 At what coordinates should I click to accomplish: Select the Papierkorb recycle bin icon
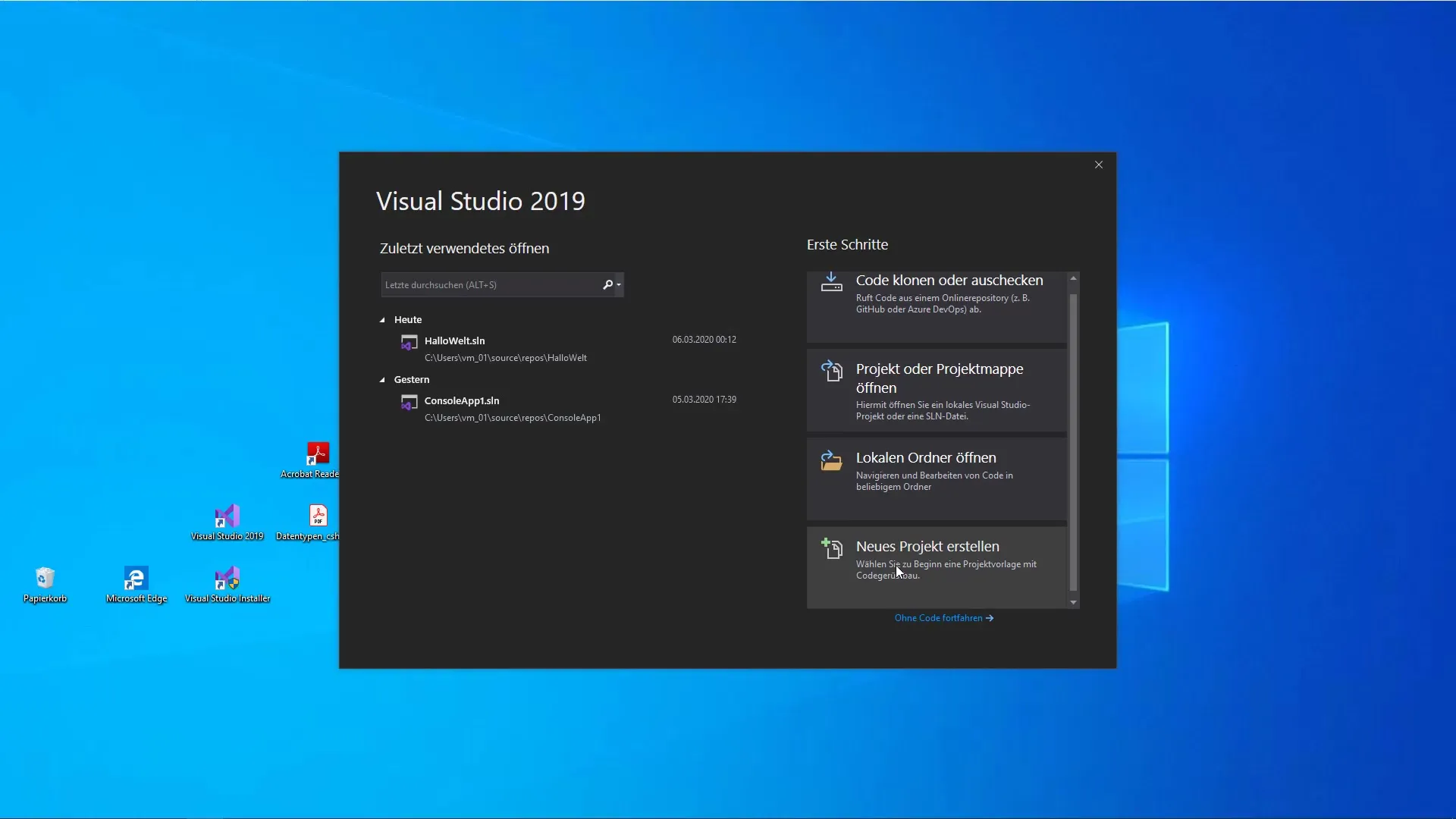pyautogui.click(x=45, y=585)
